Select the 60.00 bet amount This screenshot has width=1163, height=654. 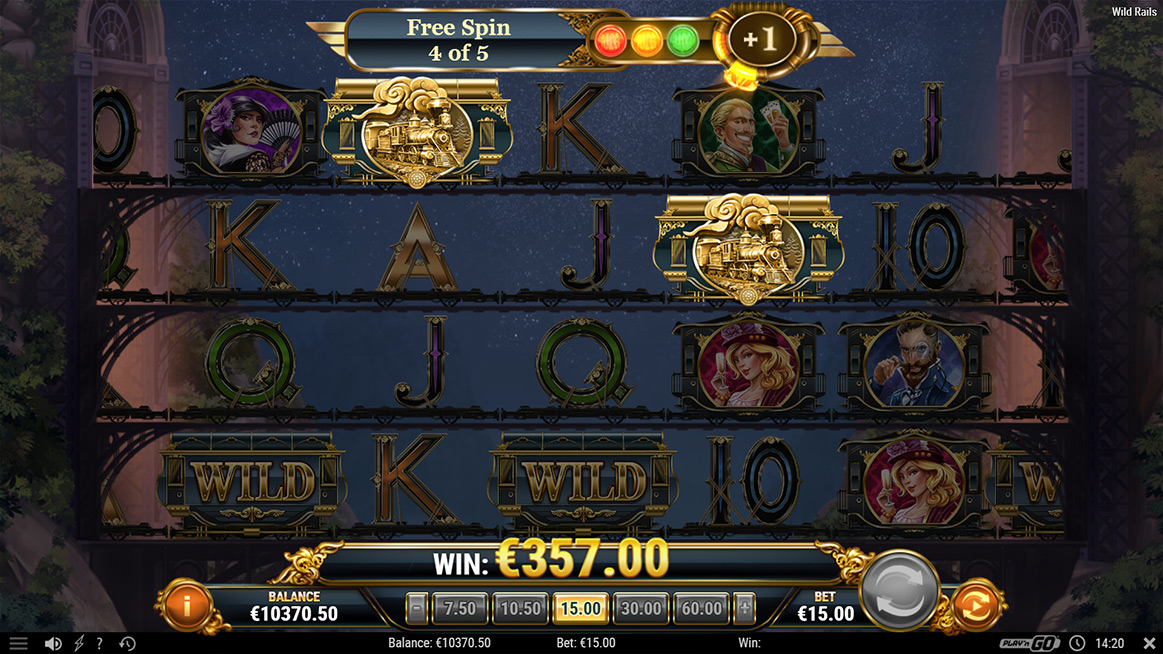701,609
